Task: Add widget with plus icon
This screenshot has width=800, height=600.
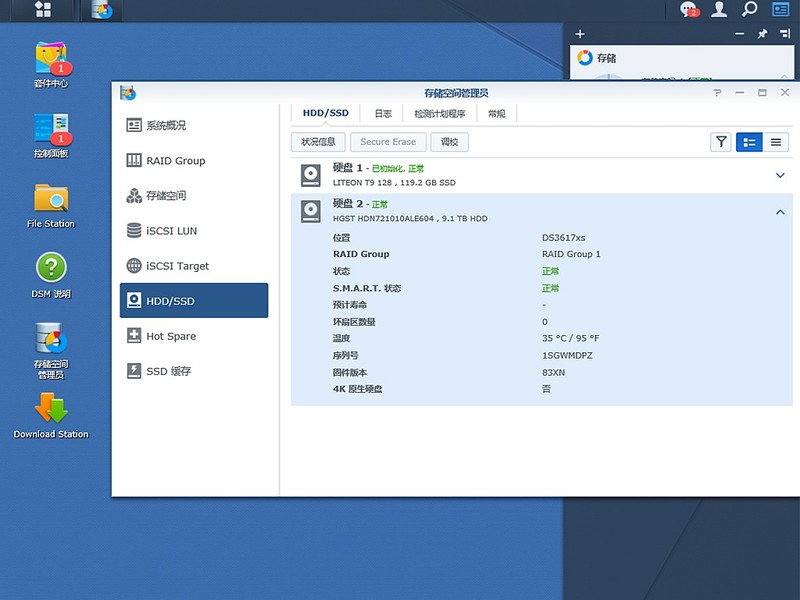Action: [x=580, y=34]
